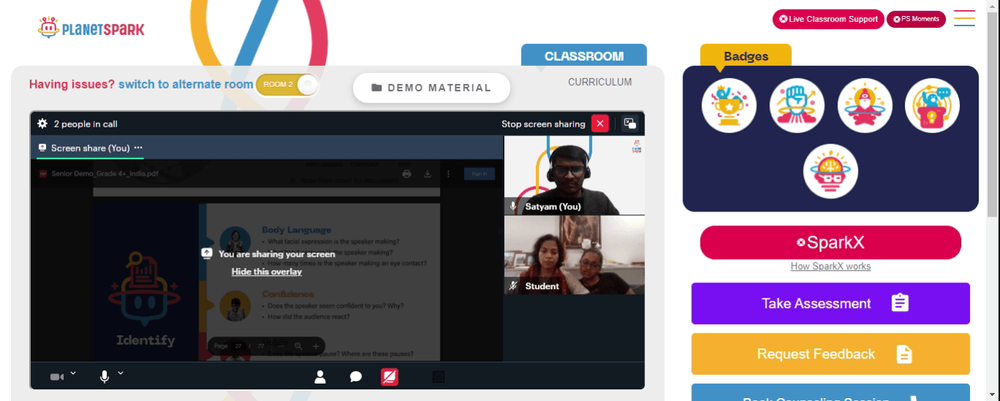The width and height of the screenshot is (1000, 401).
Task: Open the DEMO MATERIAL button
Action: pos(432,88)
